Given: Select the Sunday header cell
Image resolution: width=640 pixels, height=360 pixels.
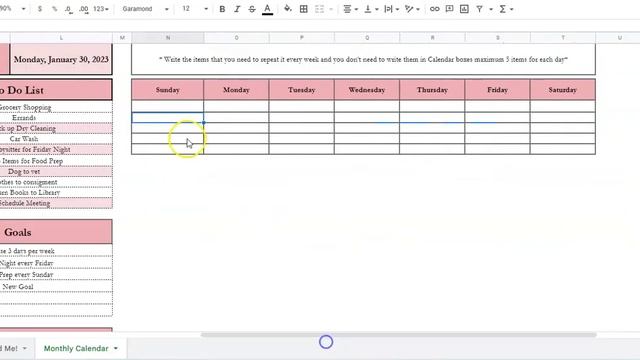Looking at the screenshot, I should [x=168, y=90].
